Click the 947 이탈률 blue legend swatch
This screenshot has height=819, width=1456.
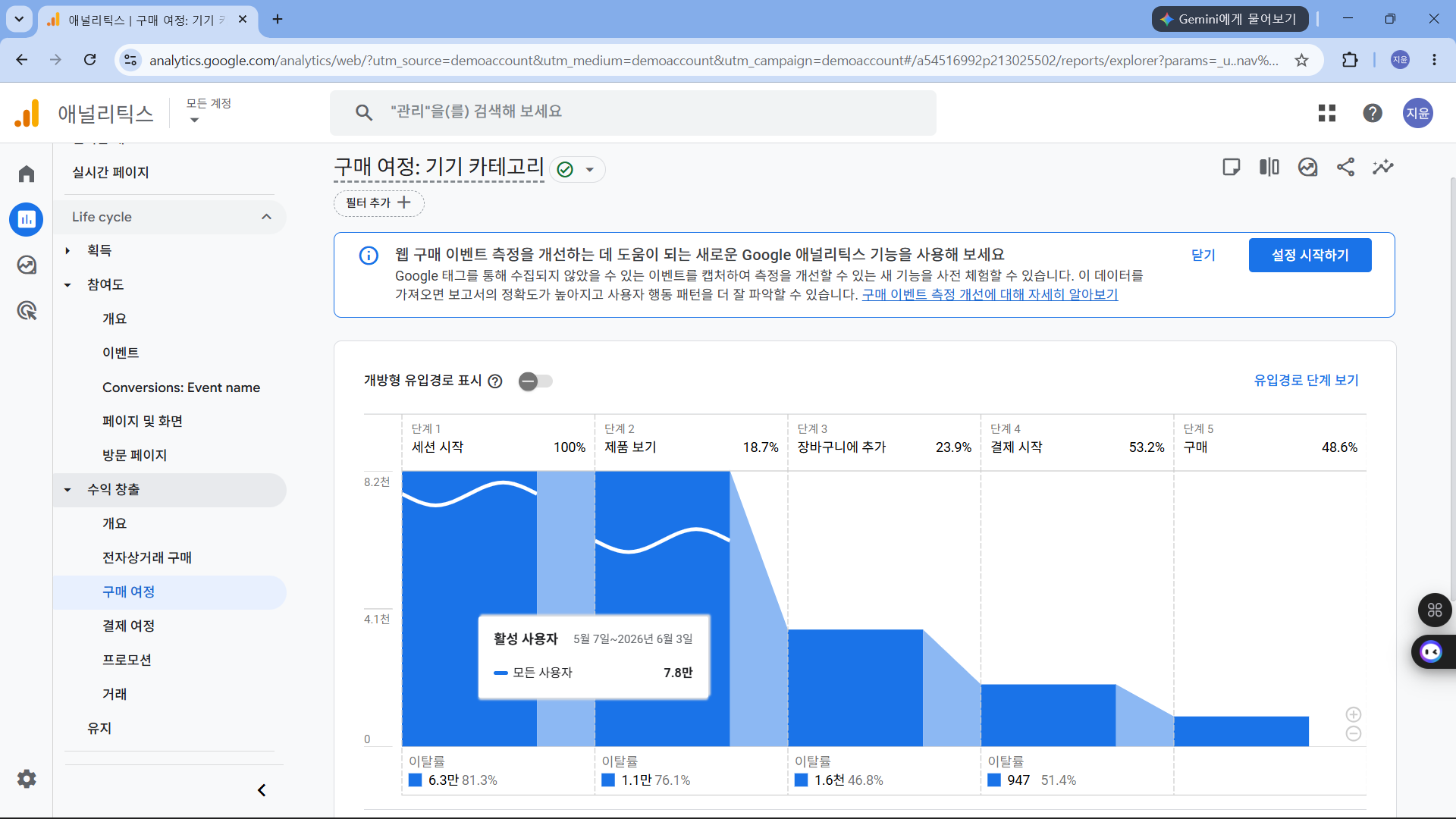(994, 780)
